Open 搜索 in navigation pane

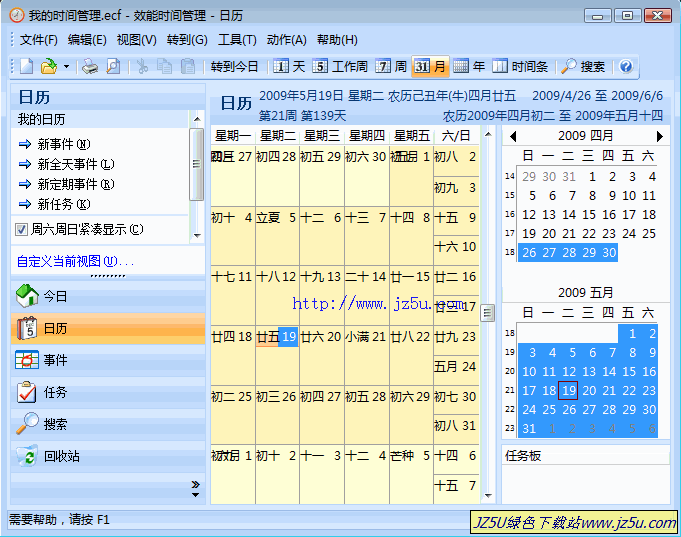tap(108, 424)
